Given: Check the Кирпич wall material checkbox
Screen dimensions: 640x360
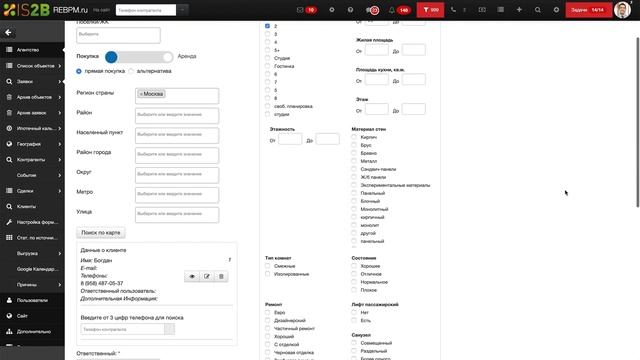Looking at the screenshot, I should [x=354, y=137].
